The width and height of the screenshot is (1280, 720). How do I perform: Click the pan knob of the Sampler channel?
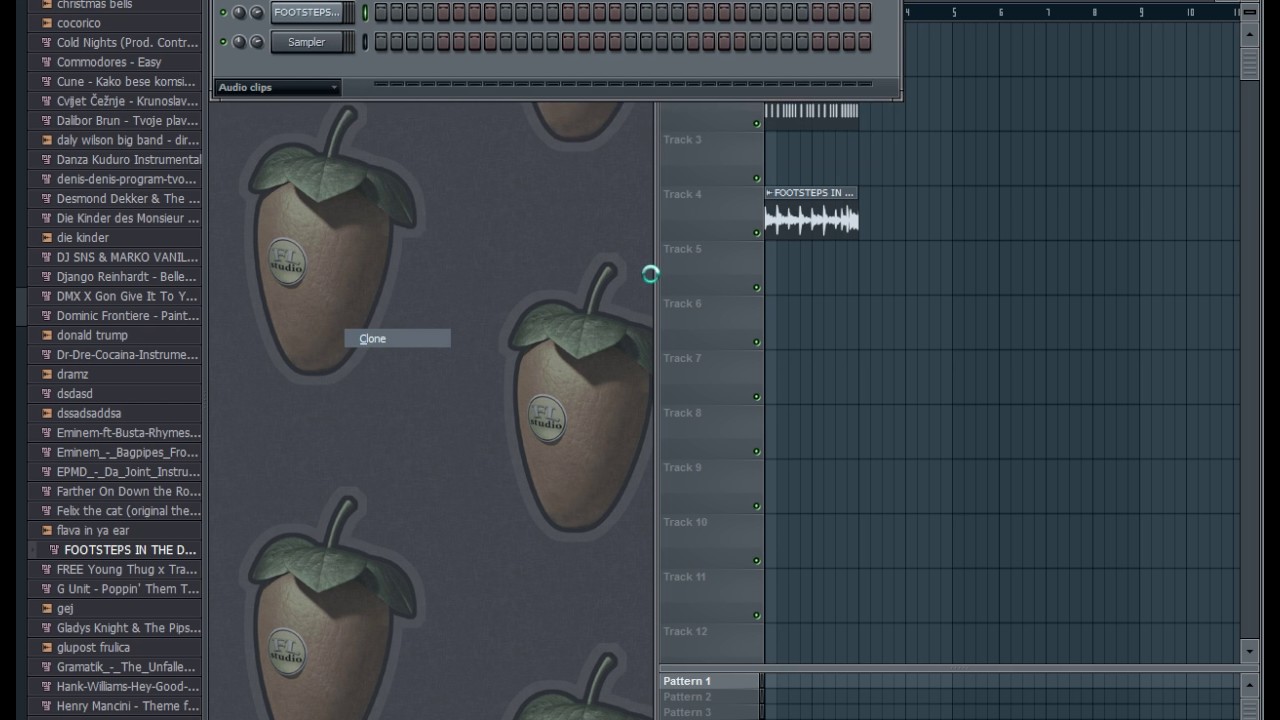(239, 42)
